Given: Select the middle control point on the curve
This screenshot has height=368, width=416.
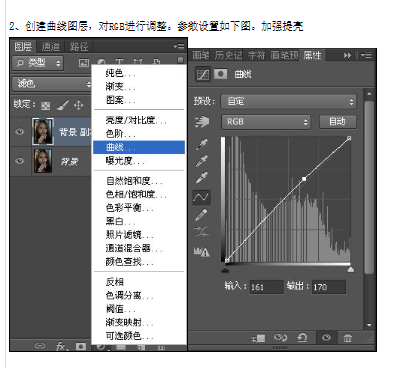Looking at the screenshot, I should tap(304, 179).
